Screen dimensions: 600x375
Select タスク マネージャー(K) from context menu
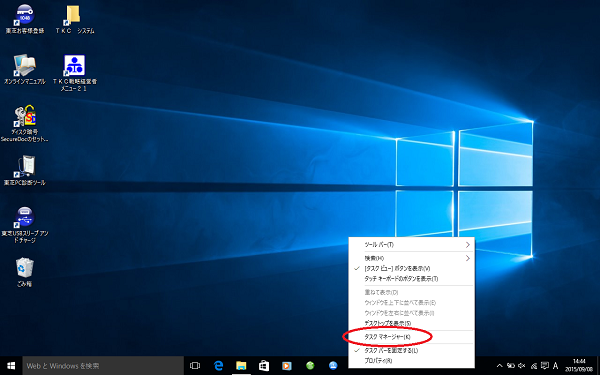tap(412, 337)
